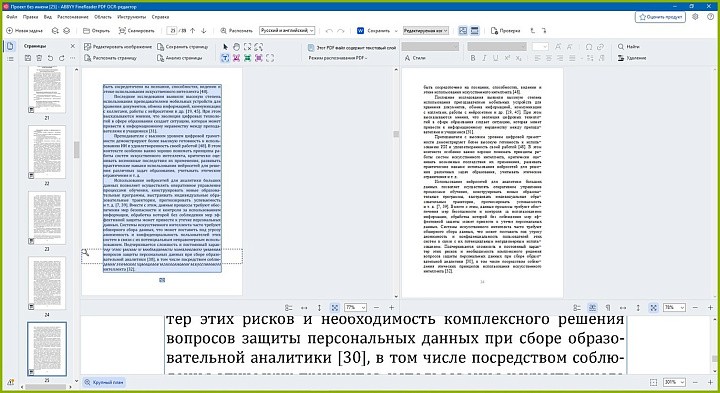720x393 pixels.
Task: Click Редактировать изображение
Action: click(118, 47)
